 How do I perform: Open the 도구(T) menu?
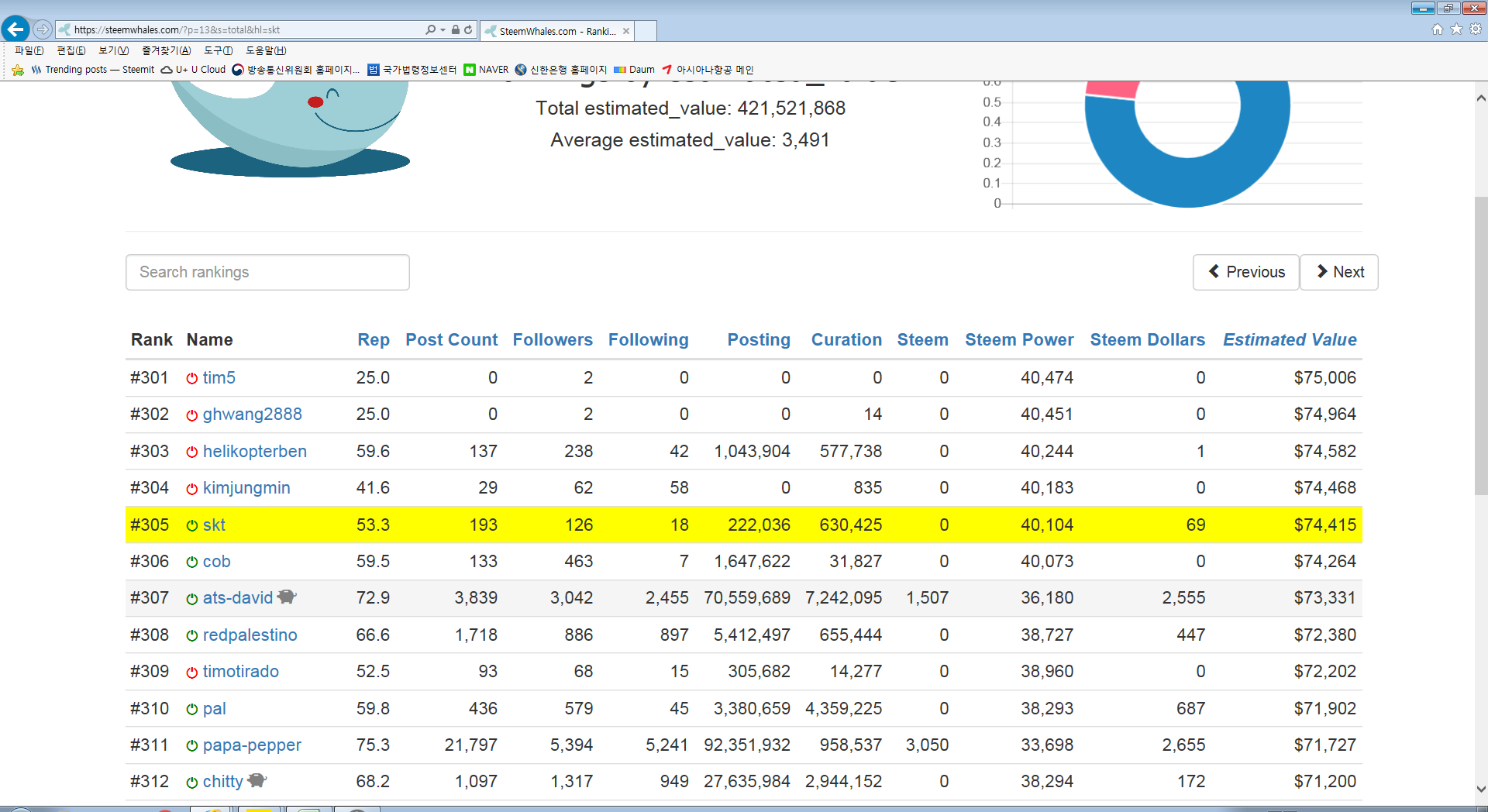(218, 50)
